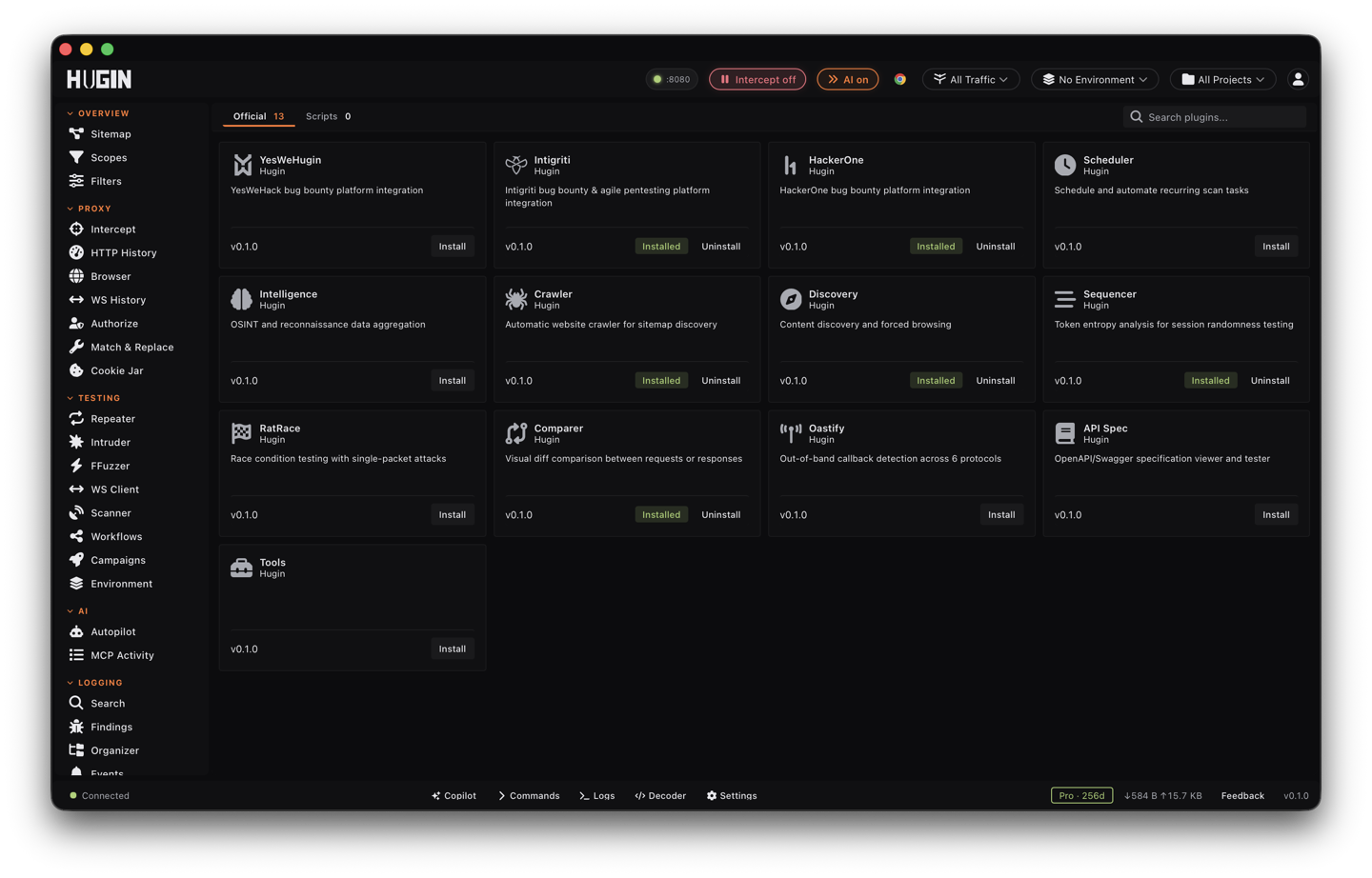
Task: Click the Crawler plugin spider icon
Action: coord(516,299)
